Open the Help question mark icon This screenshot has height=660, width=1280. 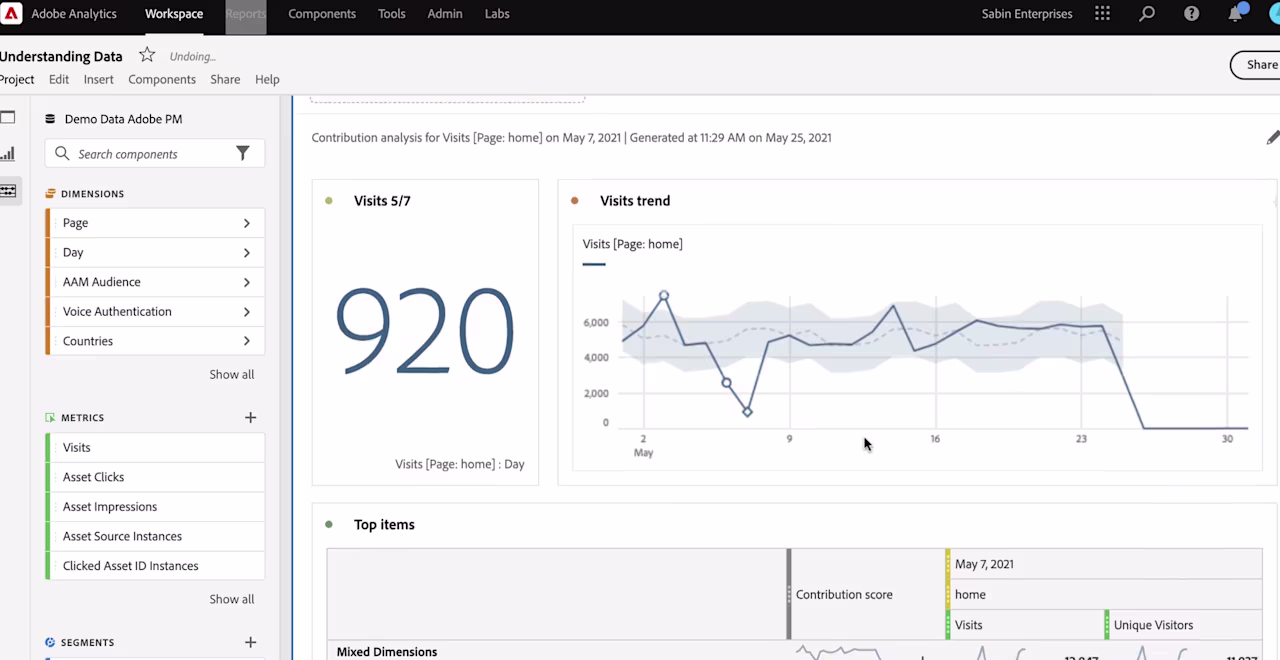(x=1192, y=14)
